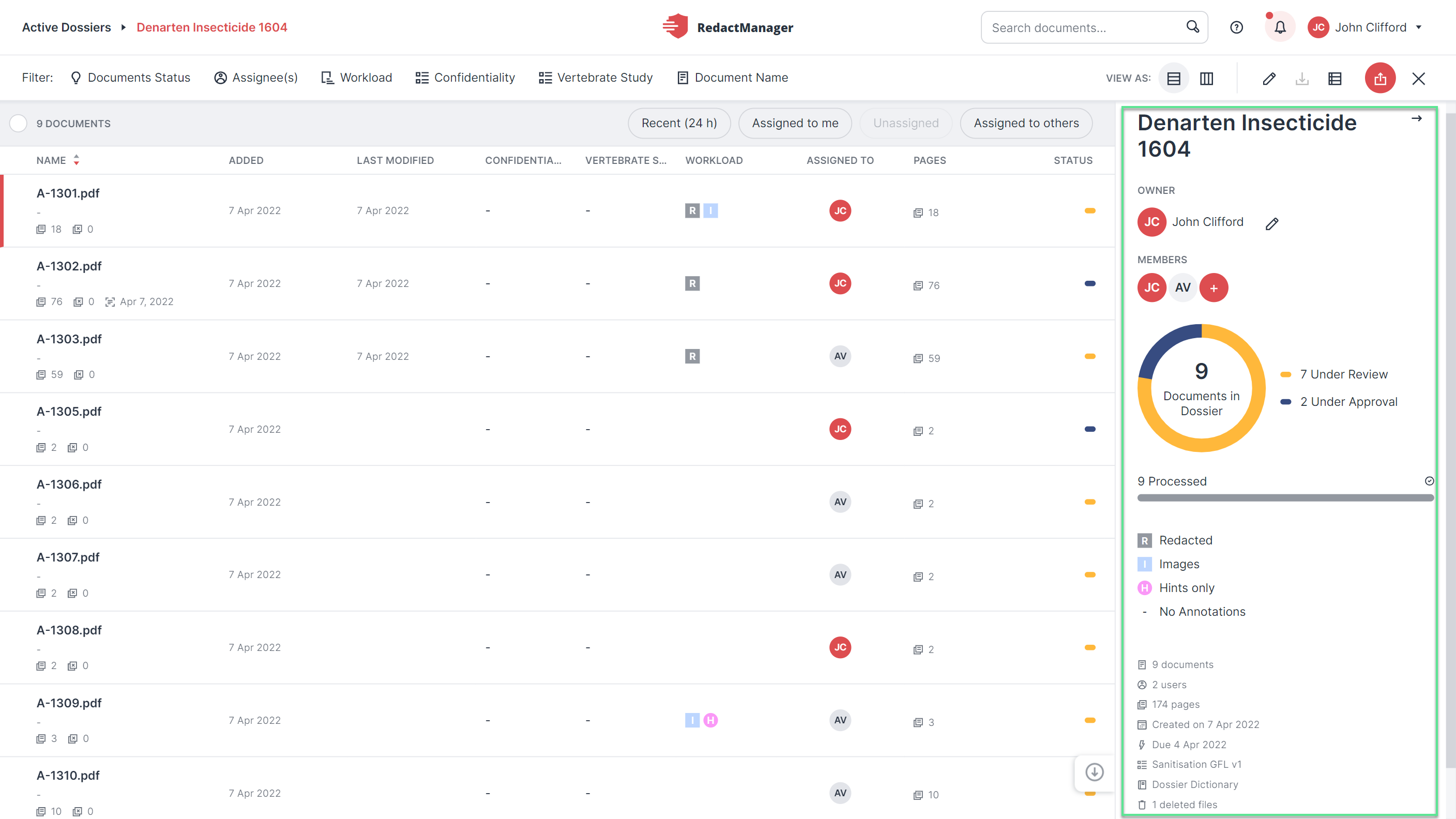Open A-1301.pdf document
1456x819 pixels.
click(x=68, y=193)
